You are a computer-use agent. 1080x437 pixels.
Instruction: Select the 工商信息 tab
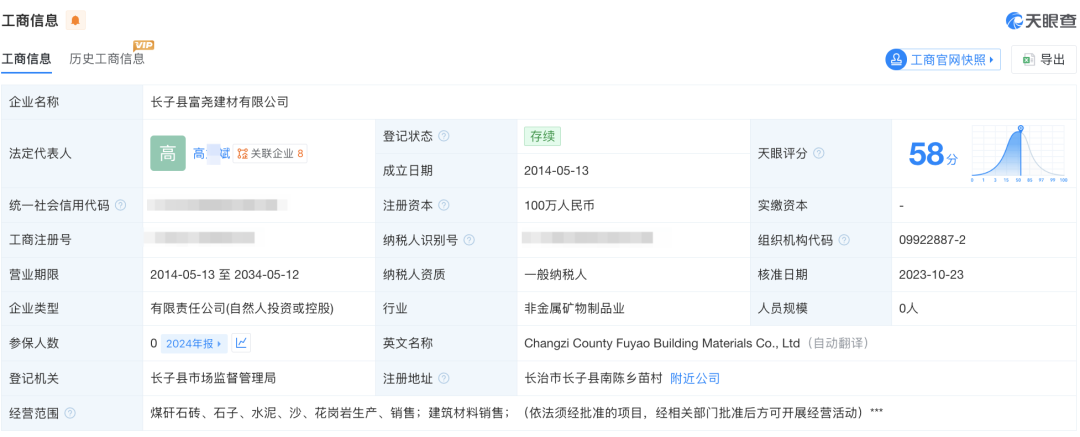[x=26, y=59]
